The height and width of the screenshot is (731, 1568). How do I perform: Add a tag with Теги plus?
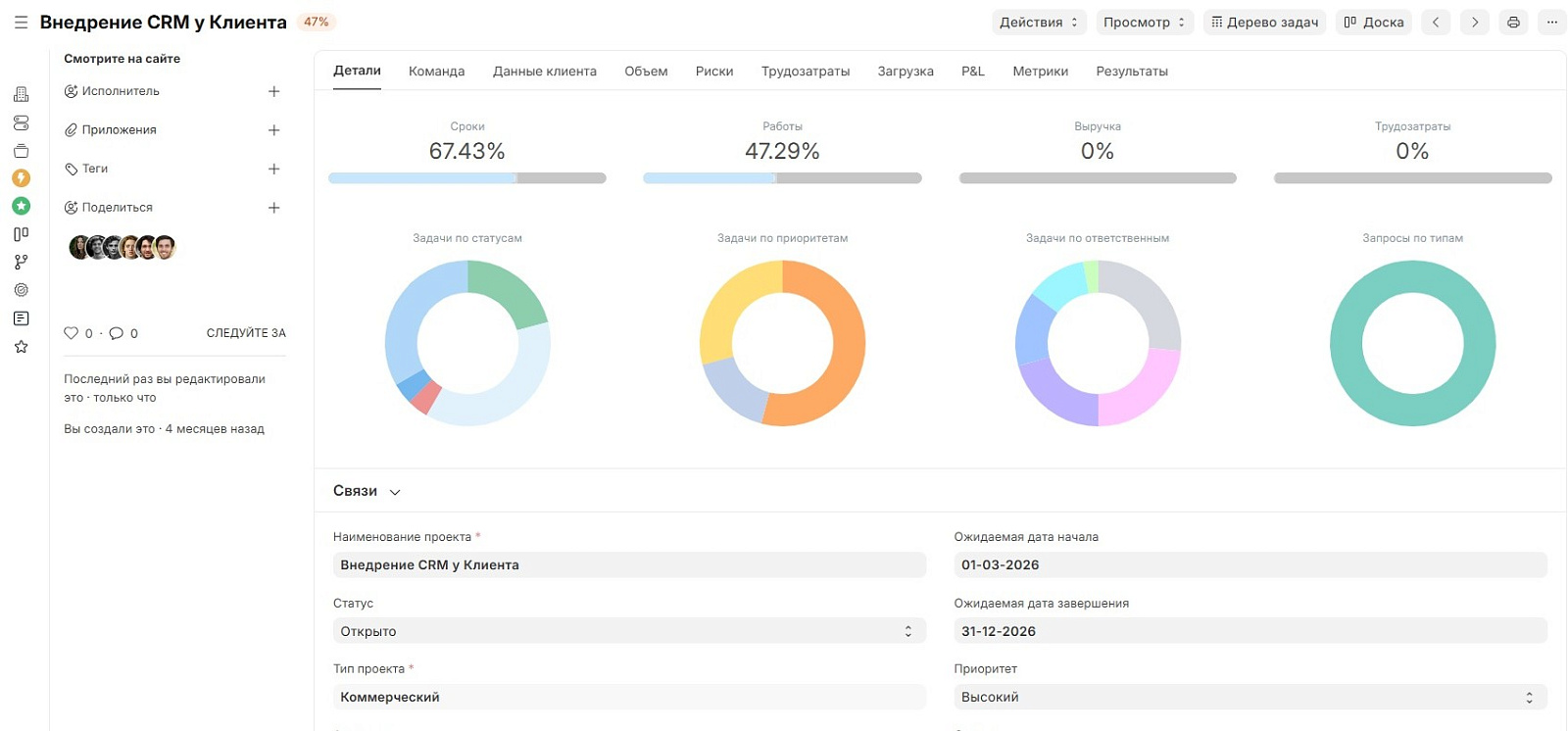click(x=274, y=169)
